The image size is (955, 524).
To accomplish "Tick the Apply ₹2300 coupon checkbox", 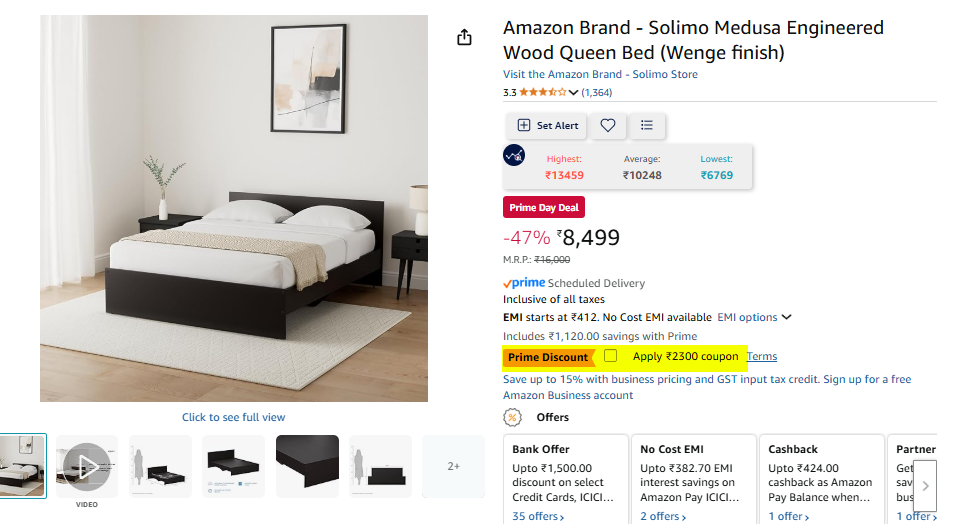I will pos(611,356).
